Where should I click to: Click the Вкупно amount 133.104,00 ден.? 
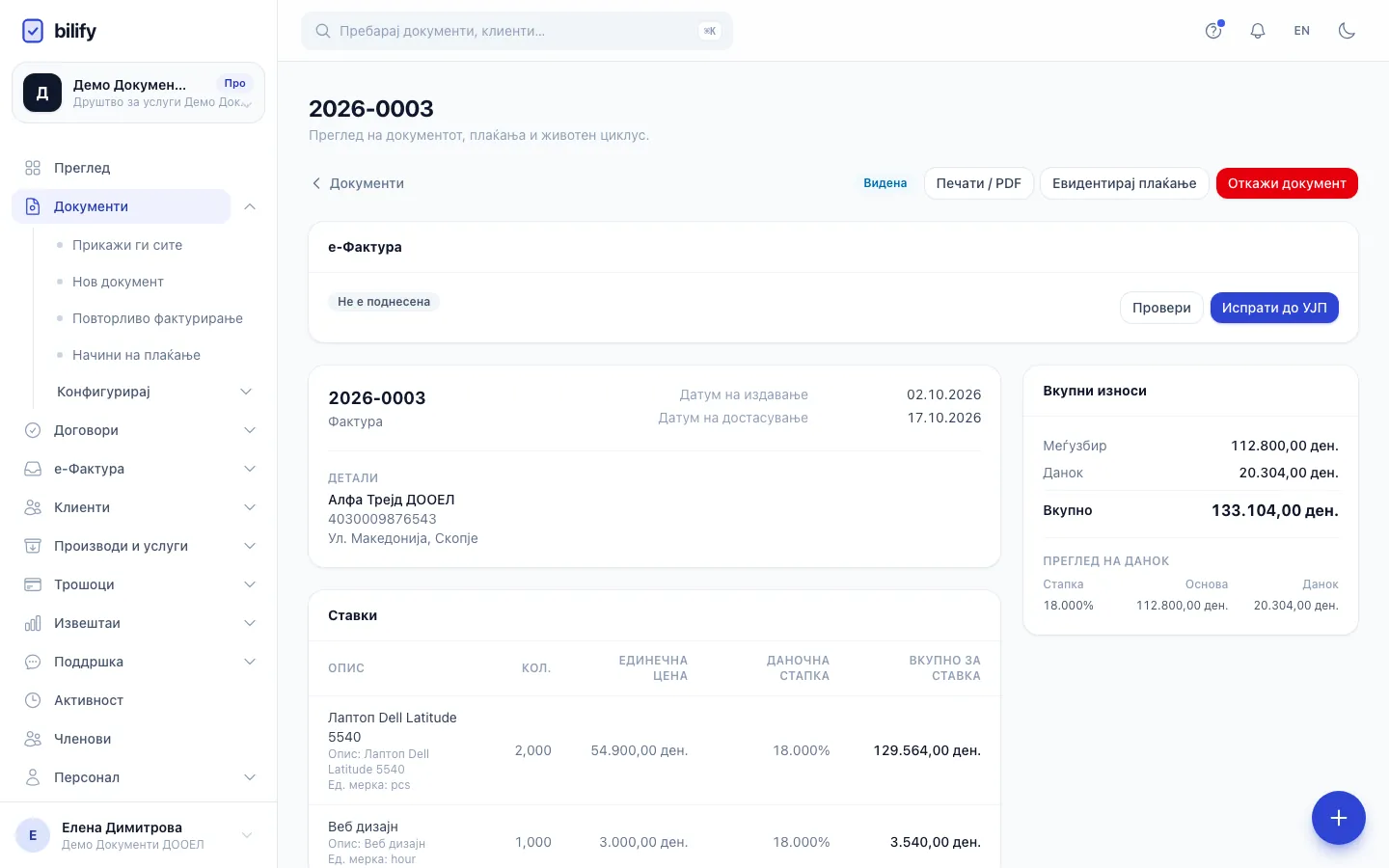point(1275,510)
